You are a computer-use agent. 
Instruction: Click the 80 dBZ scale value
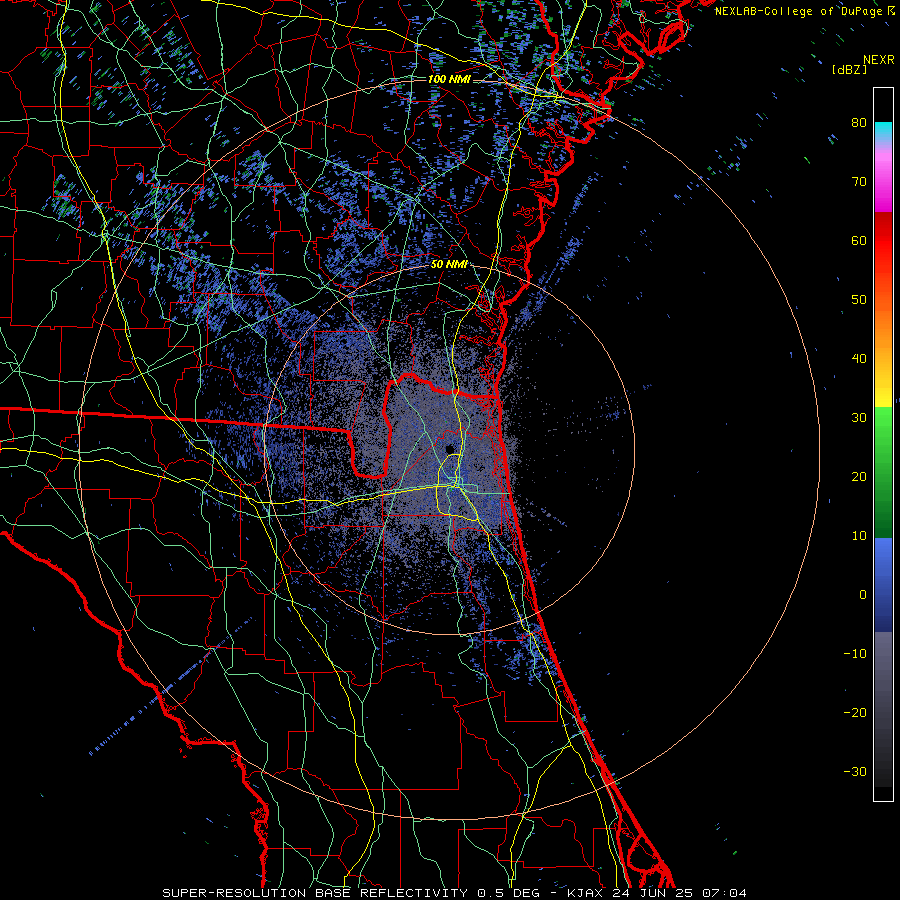click(x=859, y=122)
